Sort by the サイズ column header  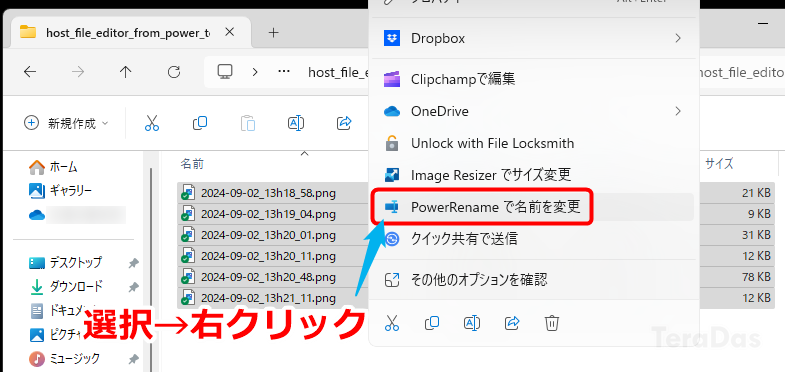719,163
